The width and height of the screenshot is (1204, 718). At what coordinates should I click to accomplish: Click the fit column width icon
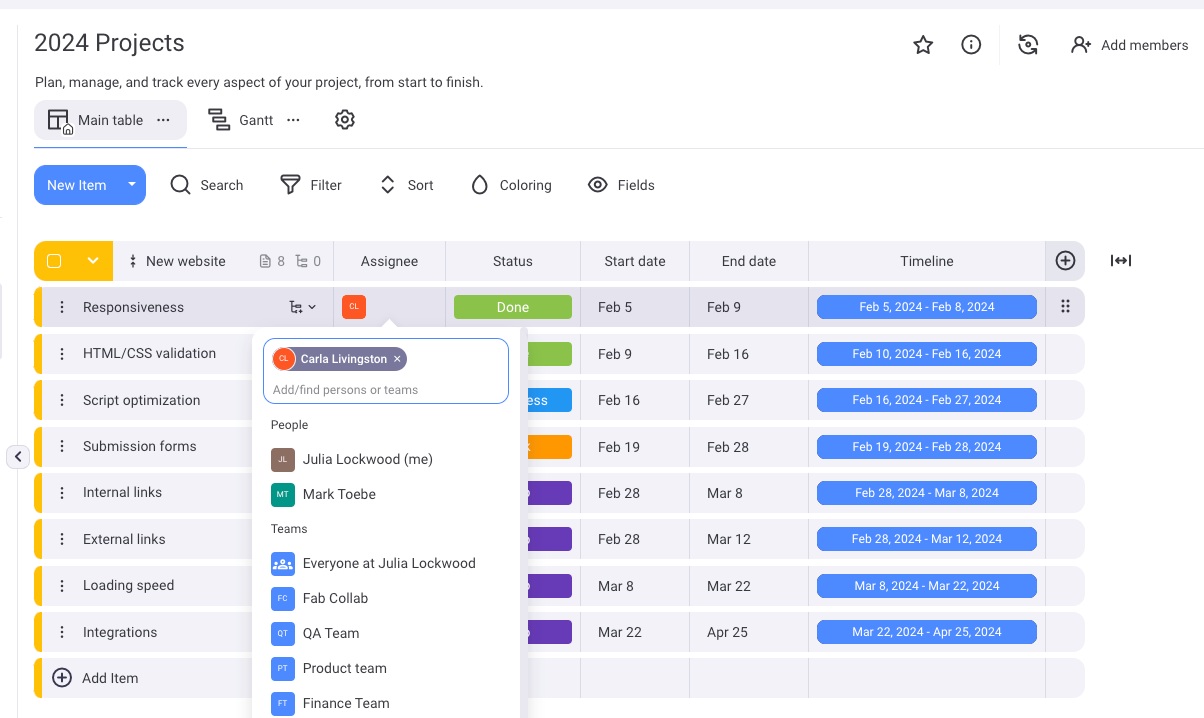point(1121,261)
